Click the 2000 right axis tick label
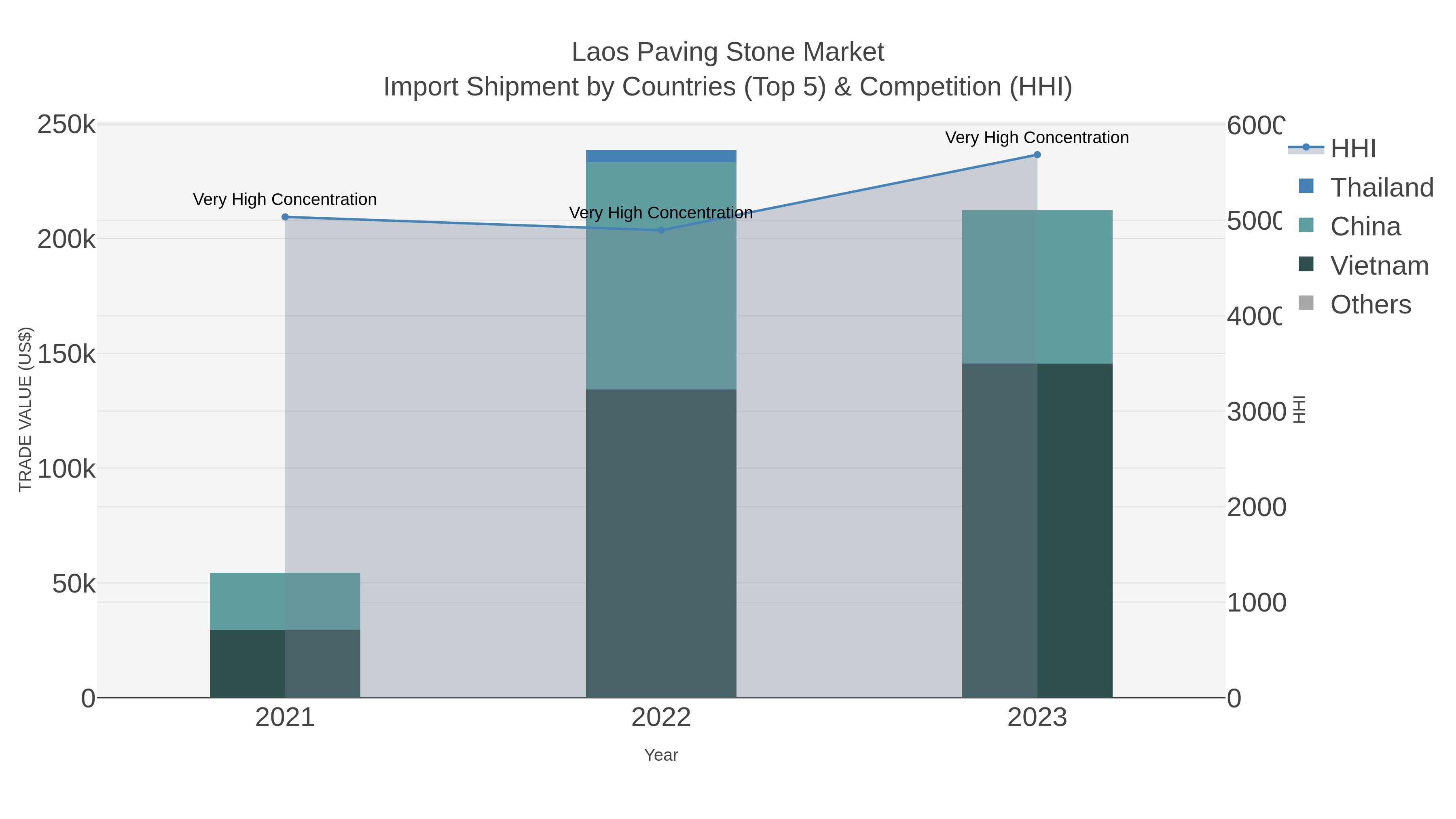The width and height of the screenshot is (1456, 819). coord(1257,508)
